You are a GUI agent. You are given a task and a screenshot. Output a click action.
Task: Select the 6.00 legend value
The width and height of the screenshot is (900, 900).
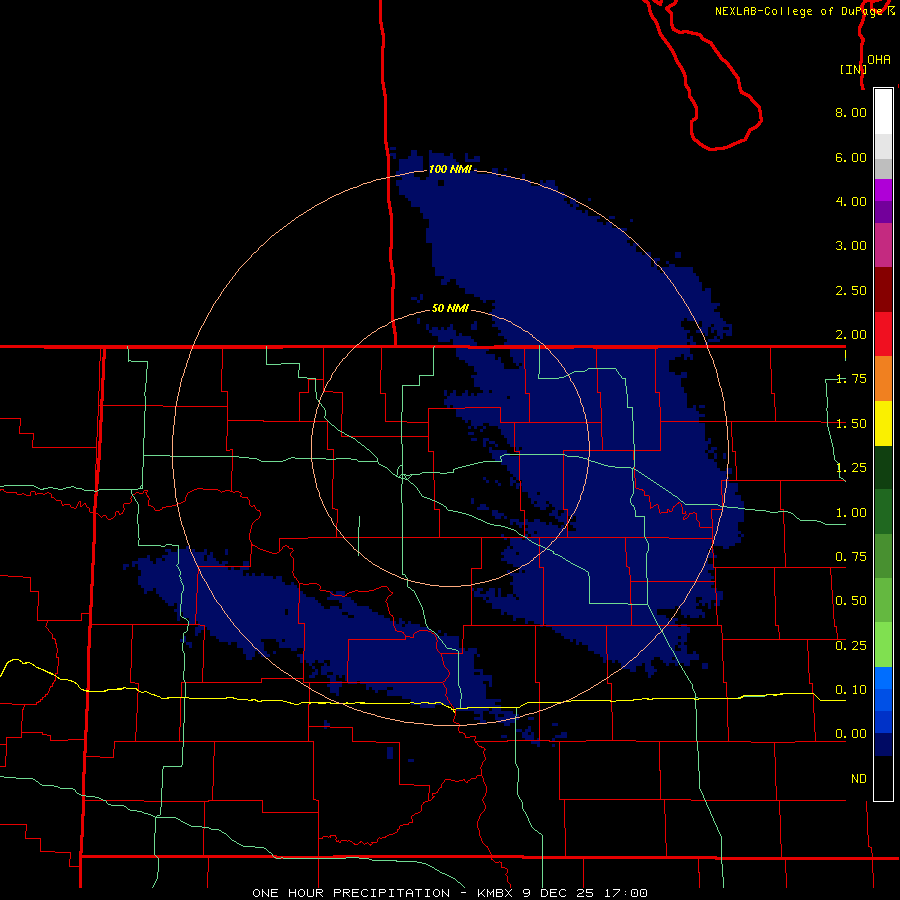coord(851,157)
